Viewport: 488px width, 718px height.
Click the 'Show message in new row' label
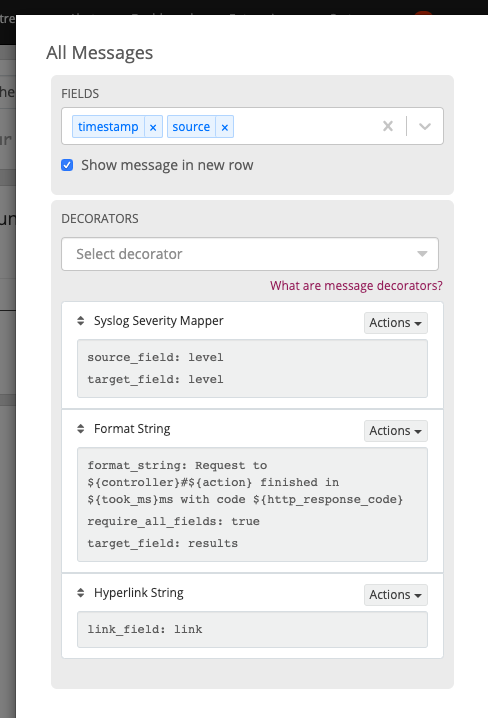click(167, 165)
